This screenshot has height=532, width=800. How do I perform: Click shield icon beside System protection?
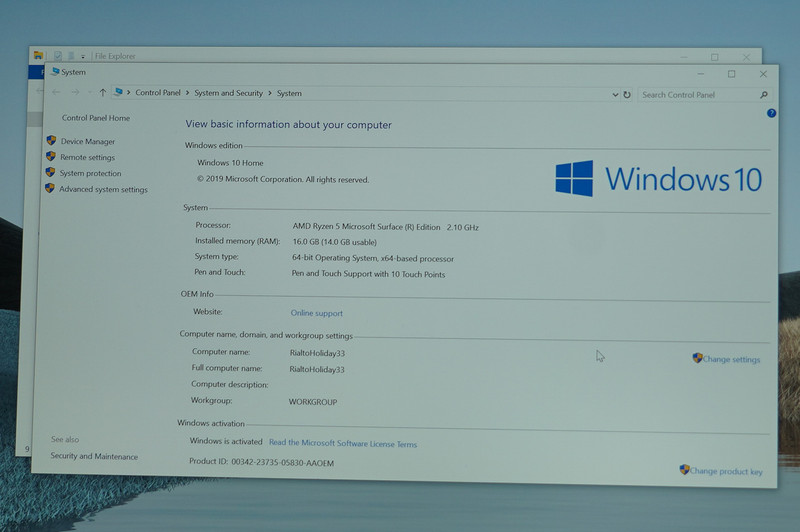[50, 172]
